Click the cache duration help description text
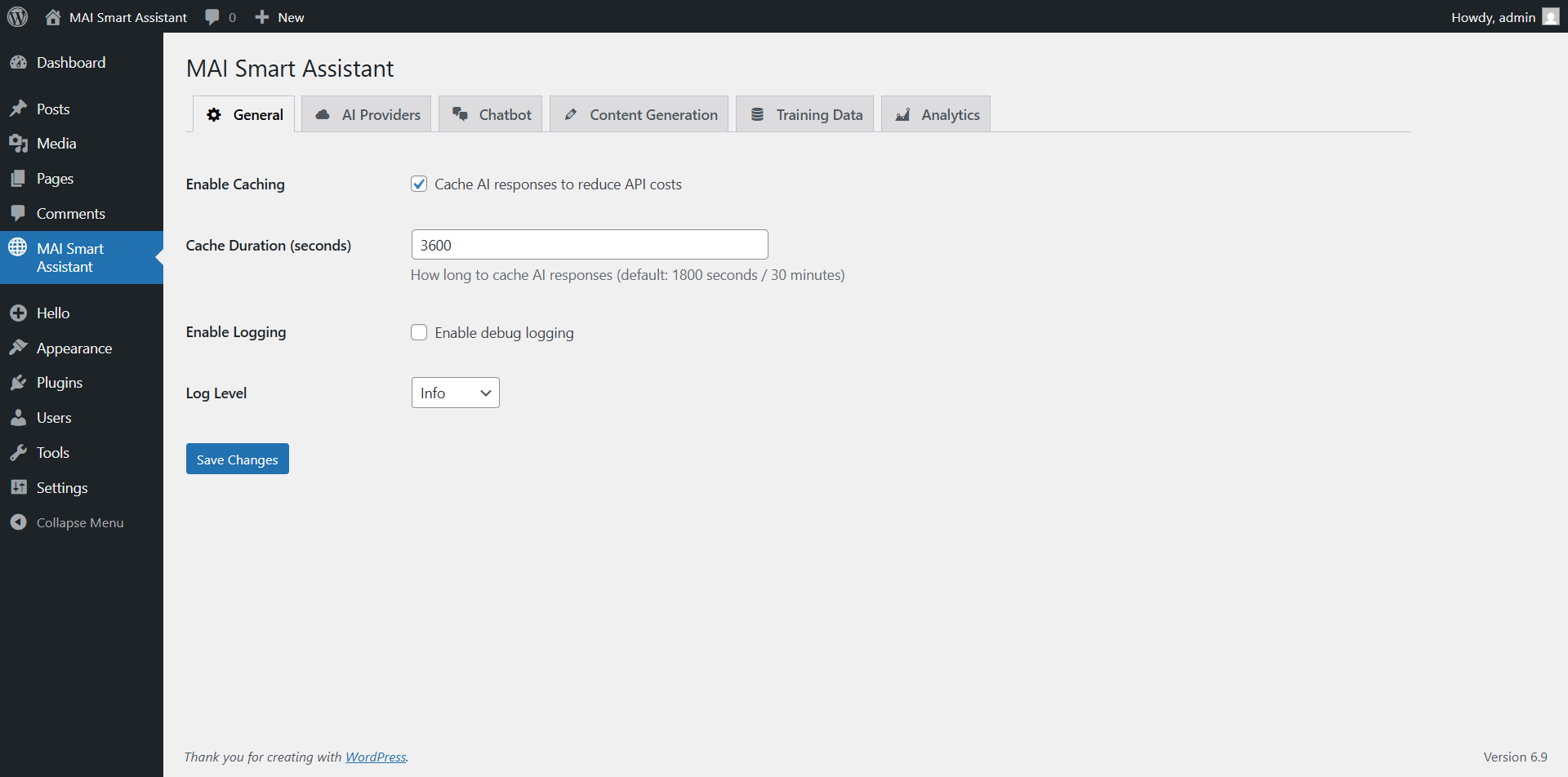 pos(628,275)
